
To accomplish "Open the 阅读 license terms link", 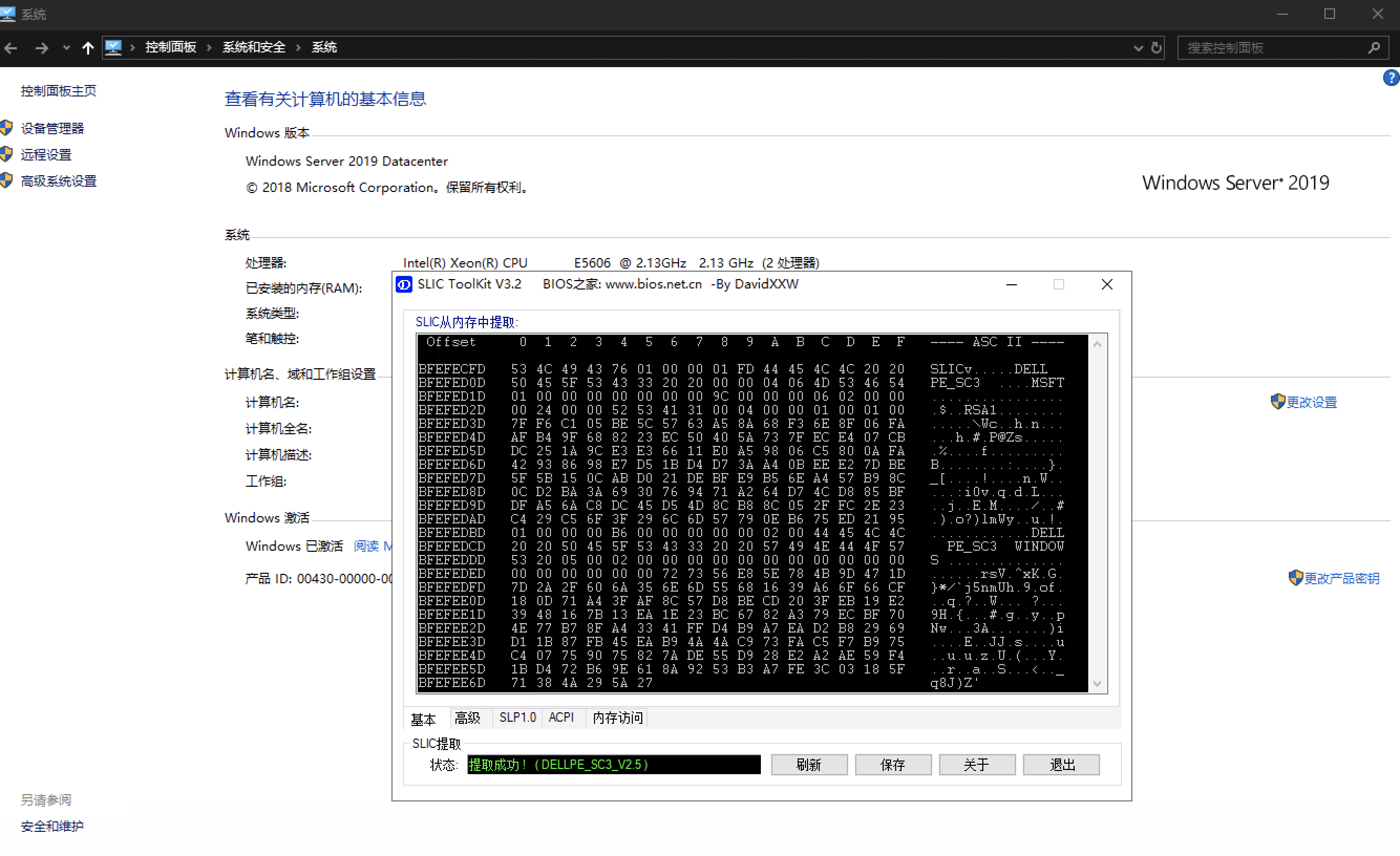I will click(x=372, y=546).
